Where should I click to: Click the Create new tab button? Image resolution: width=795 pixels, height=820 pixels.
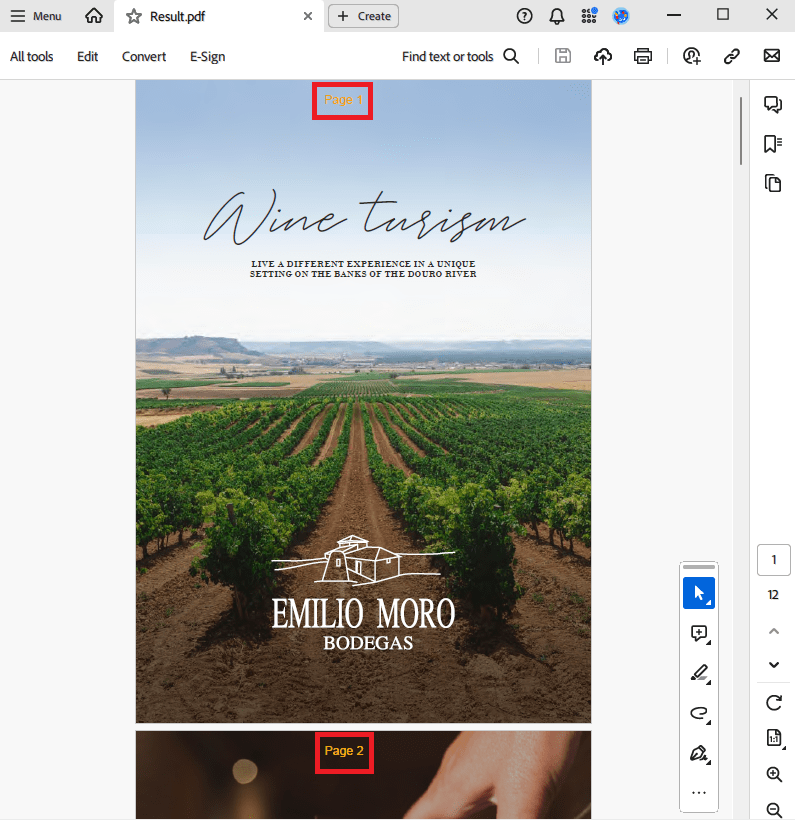[364, 16]
